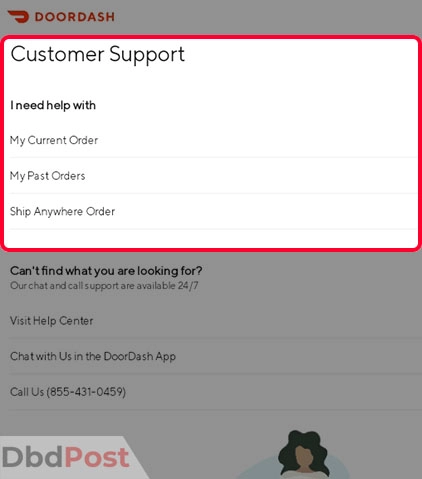This screenshot has width=422, height=479.
Task: Click the chat and call support availability text
Action: 104,286
